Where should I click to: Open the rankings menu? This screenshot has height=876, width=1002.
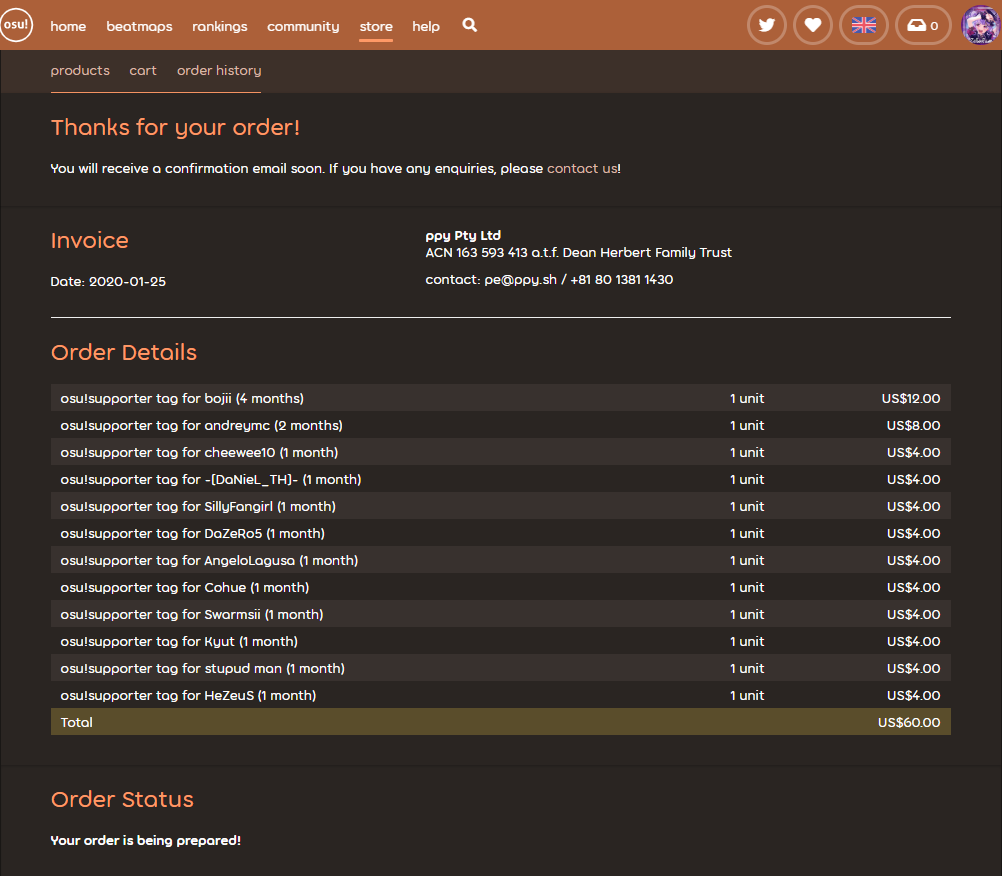click(x=220, y=26)
